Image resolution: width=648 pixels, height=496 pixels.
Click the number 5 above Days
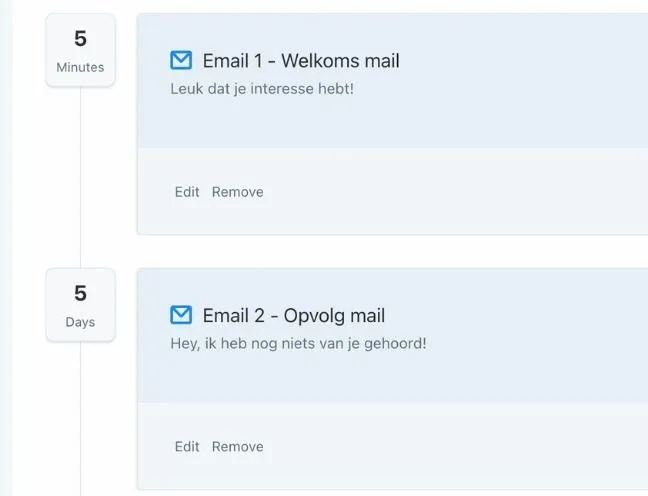(x=80, y=293)
